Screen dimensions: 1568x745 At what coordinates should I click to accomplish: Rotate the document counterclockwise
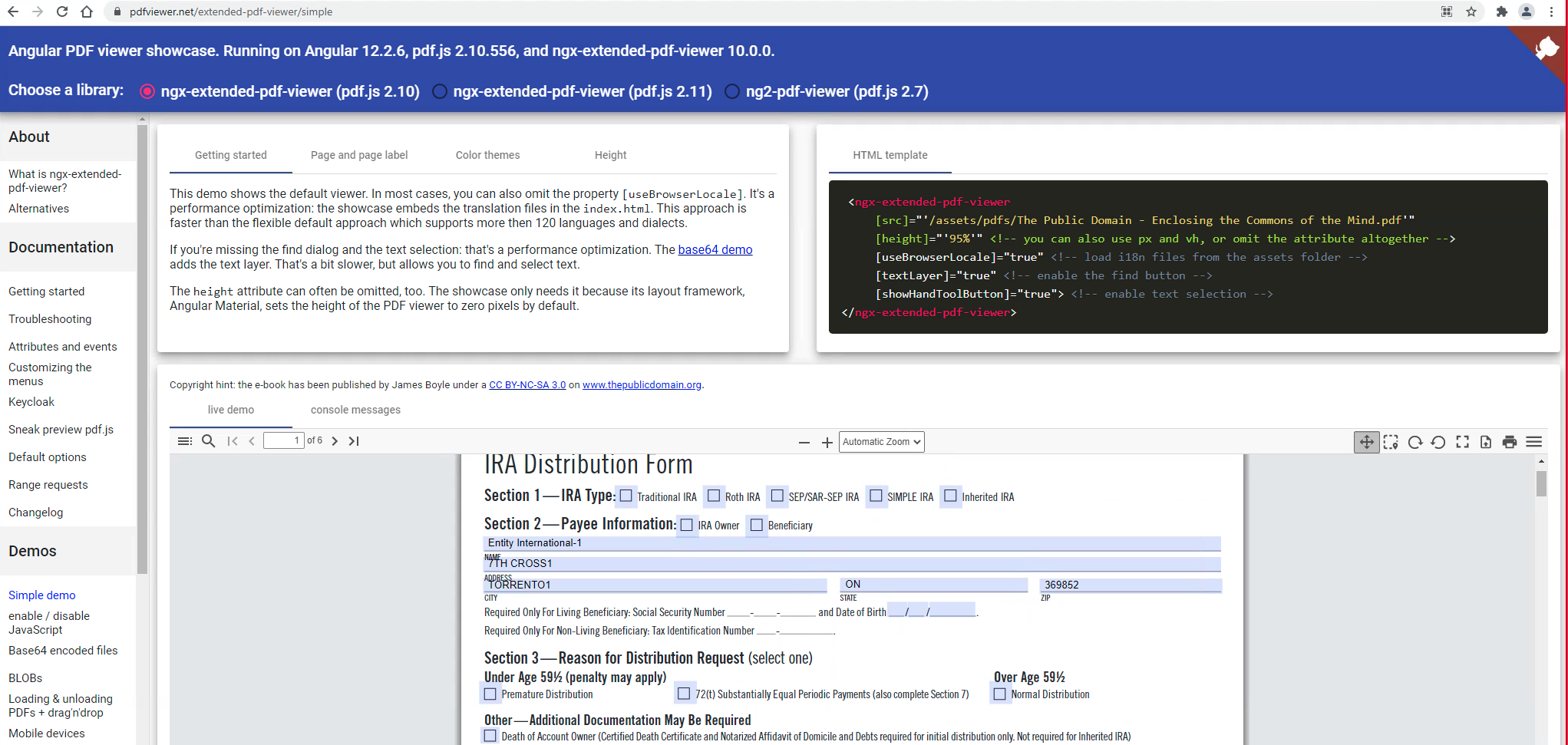coord(1438,442)
